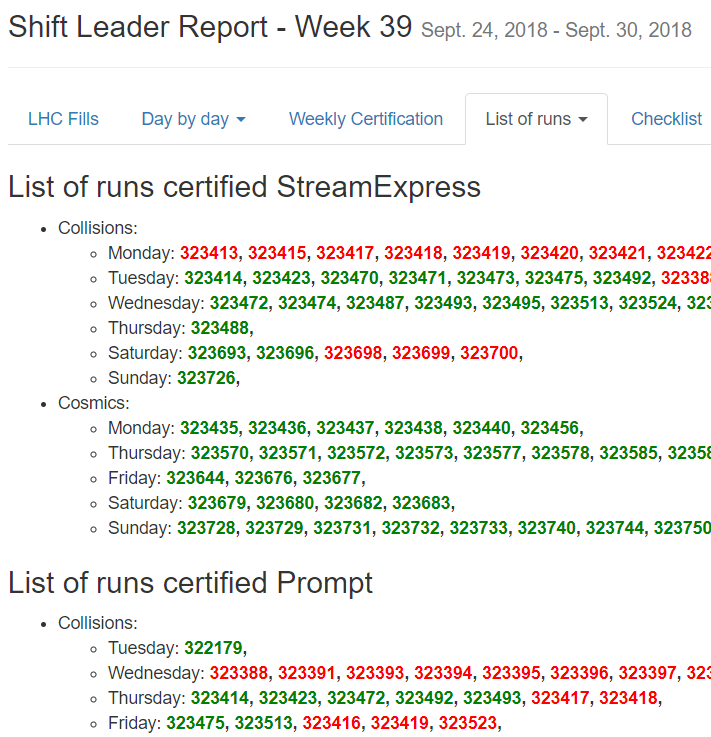The height and width of the screenshot is (737, 711).
Task: Select run 323471 on Tuesday row
Action: coord(417,278)
